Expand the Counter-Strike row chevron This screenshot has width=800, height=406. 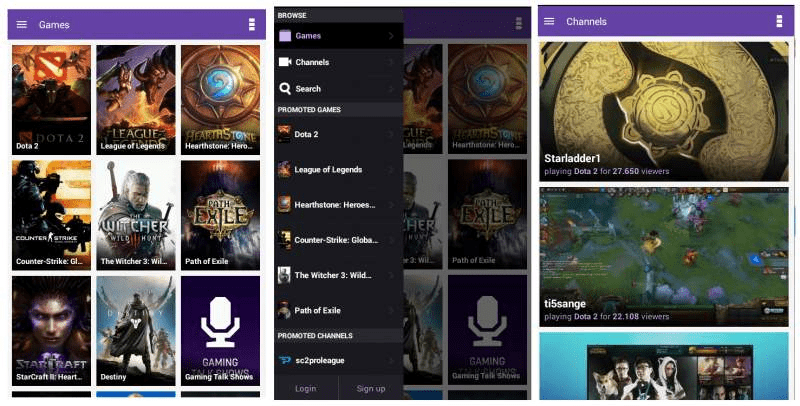(391, 240)
